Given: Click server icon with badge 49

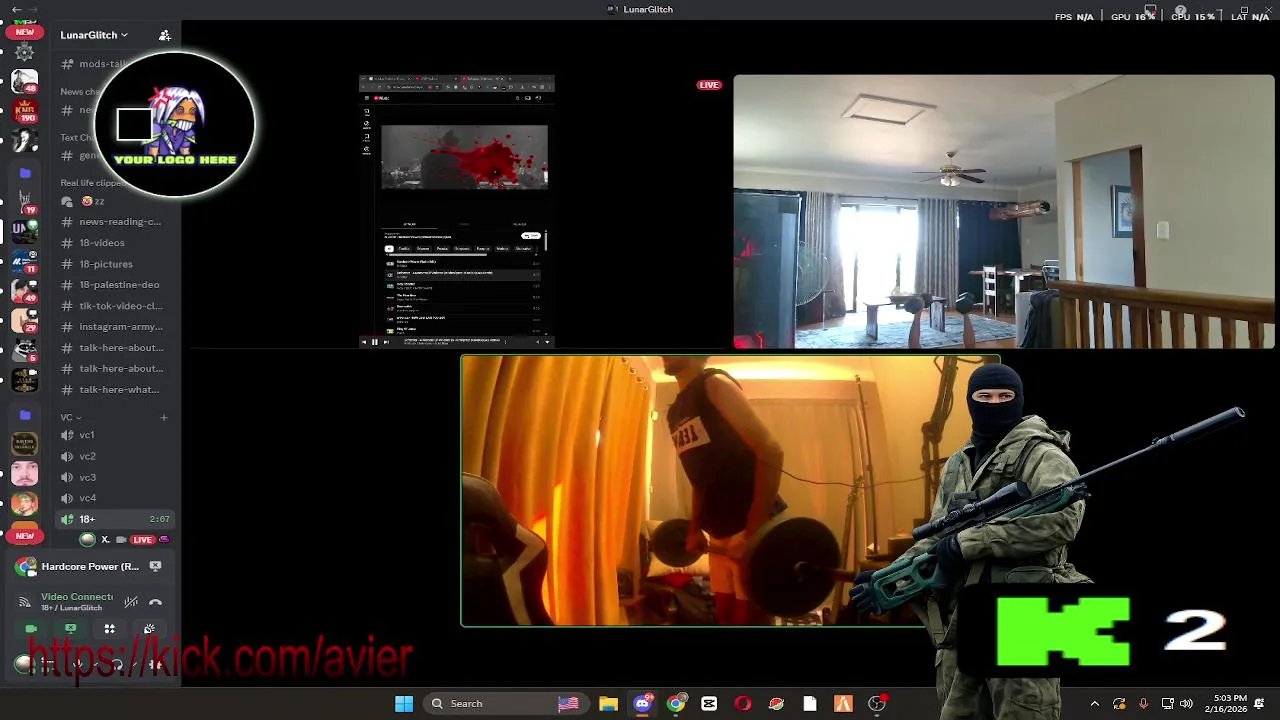Looking at the screenshot, I should pyautogui.click(x=25, y=291).
